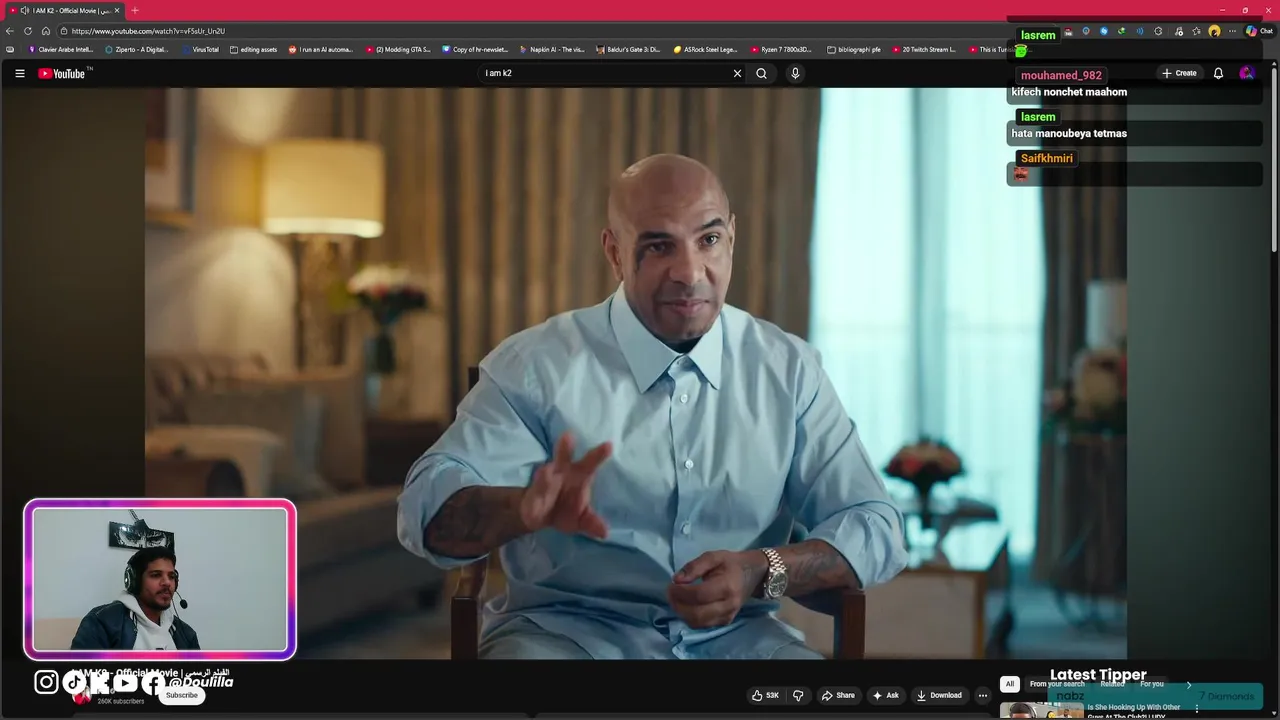This screenshot has height=720, width=1280.
Task: Open the three-dot more actions menu under video
Action: pos(983,695)
